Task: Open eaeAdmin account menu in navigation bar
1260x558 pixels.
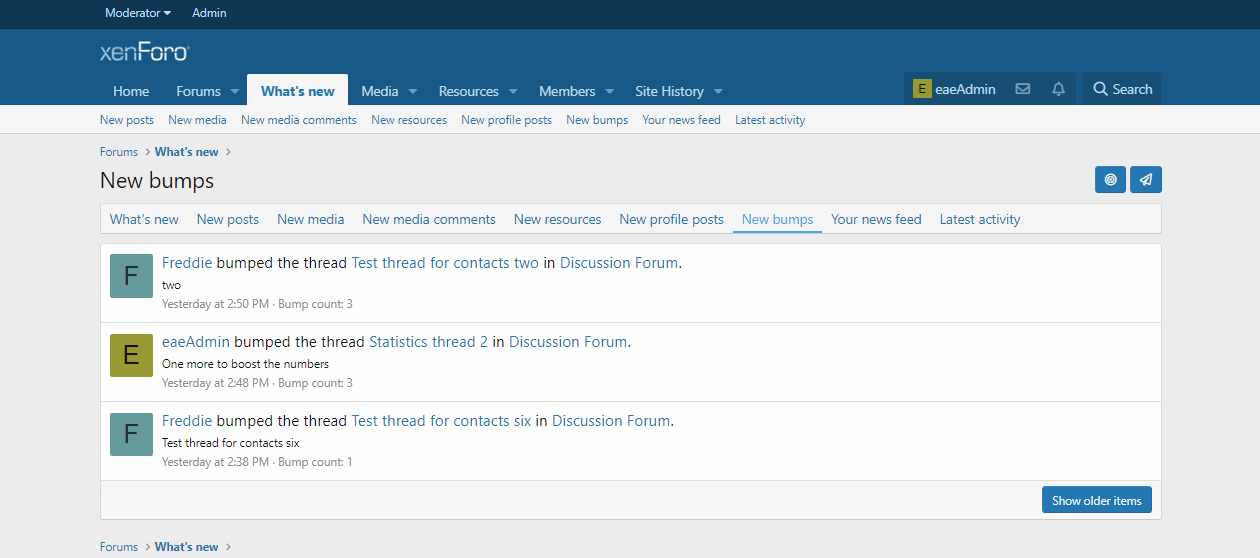Action: point(954,89)
